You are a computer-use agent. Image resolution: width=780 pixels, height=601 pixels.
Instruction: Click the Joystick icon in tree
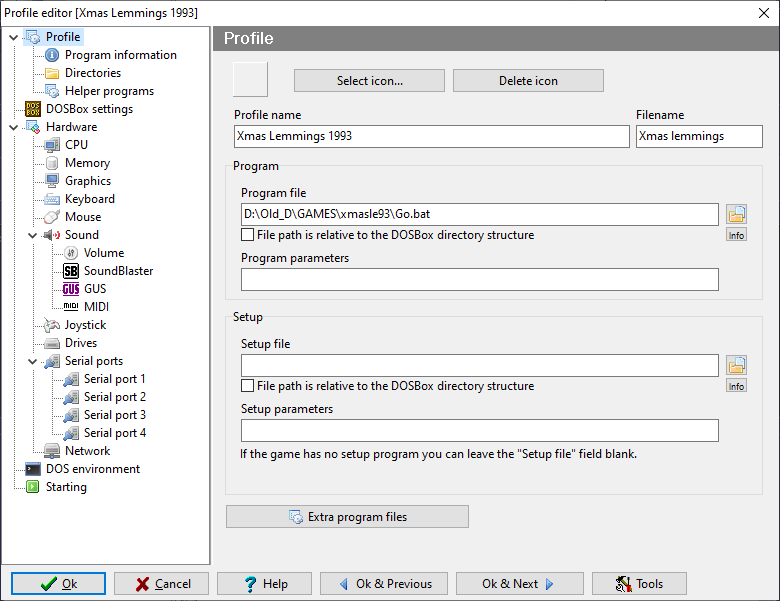52,325
